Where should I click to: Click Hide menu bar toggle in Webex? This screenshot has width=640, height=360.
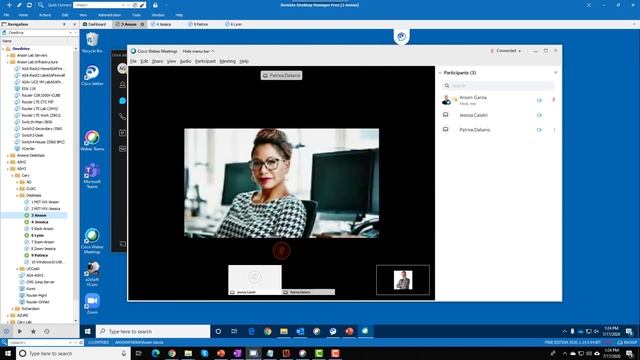coord(198,51)
